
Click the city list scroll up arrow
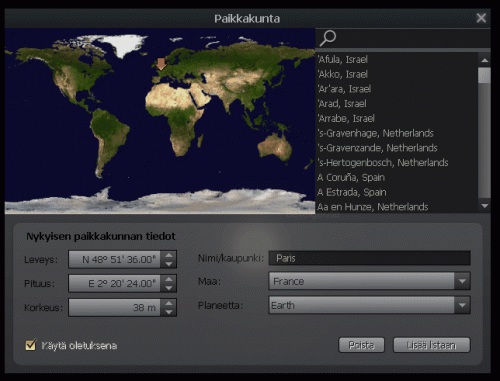point(484,60)
